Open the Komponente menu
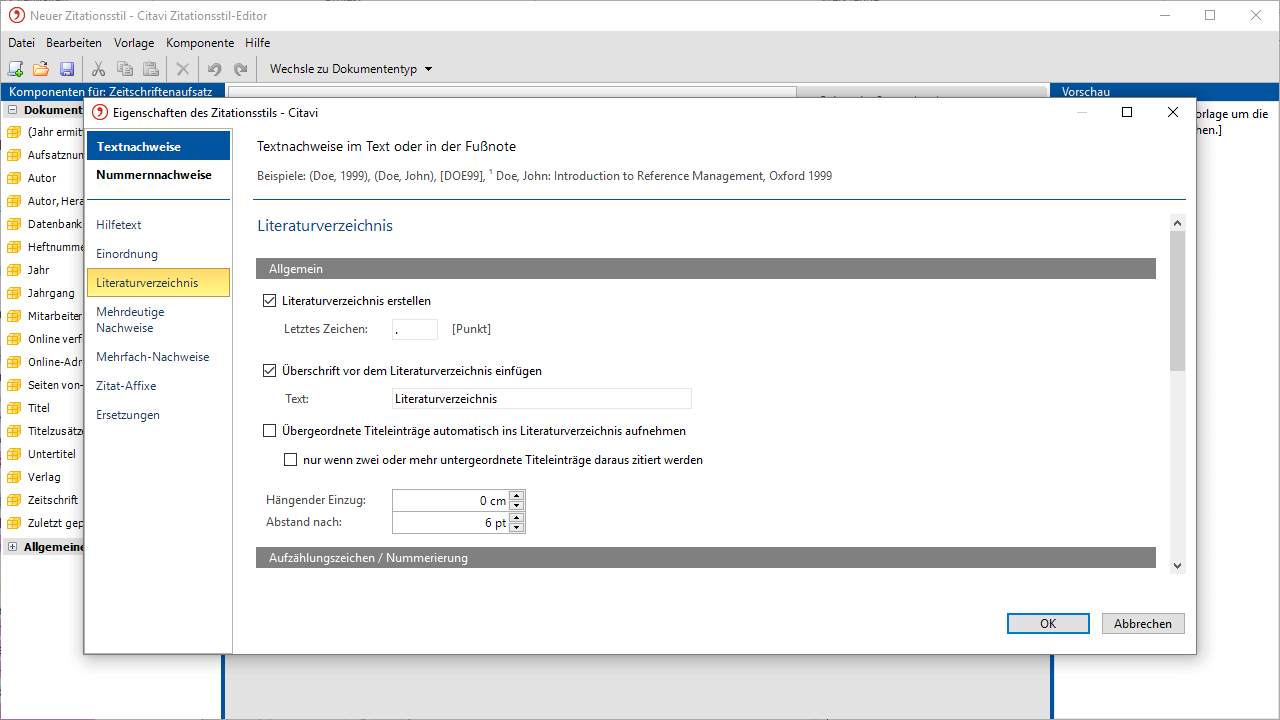The height and width of the screenshot is (720, 1280). tap(200, 43)
